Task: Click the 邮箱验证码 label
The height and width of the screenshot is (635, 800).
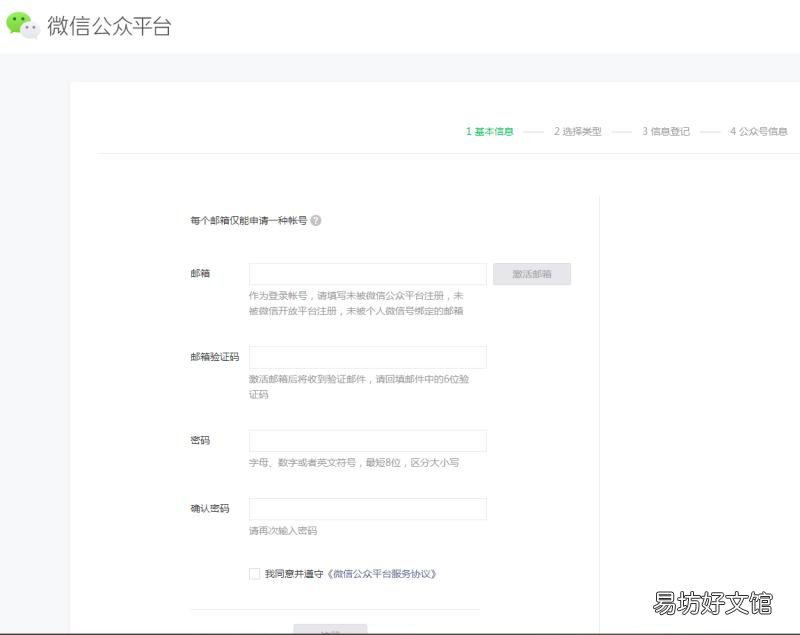Action: pos(215,357)
